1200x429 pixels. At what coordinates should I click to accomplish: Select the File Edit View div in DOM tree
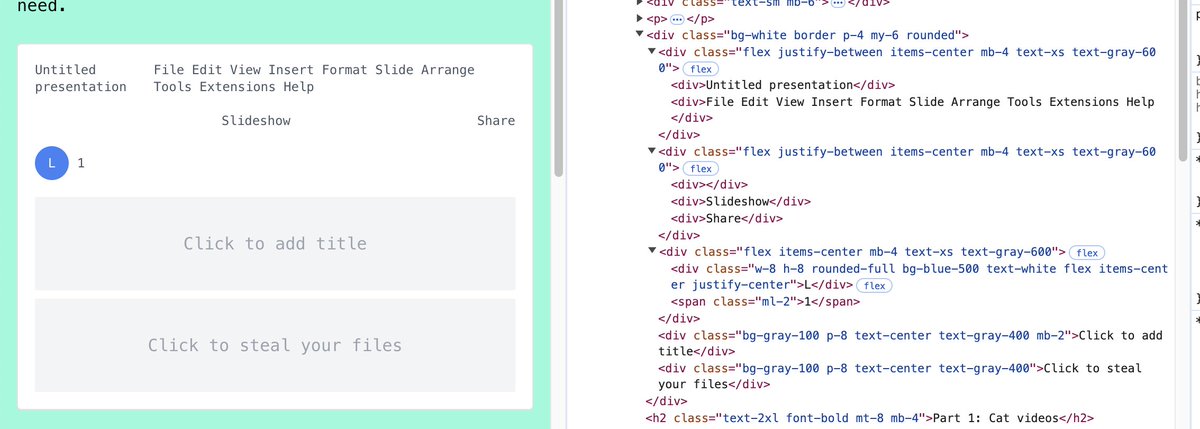click(912, 110)
